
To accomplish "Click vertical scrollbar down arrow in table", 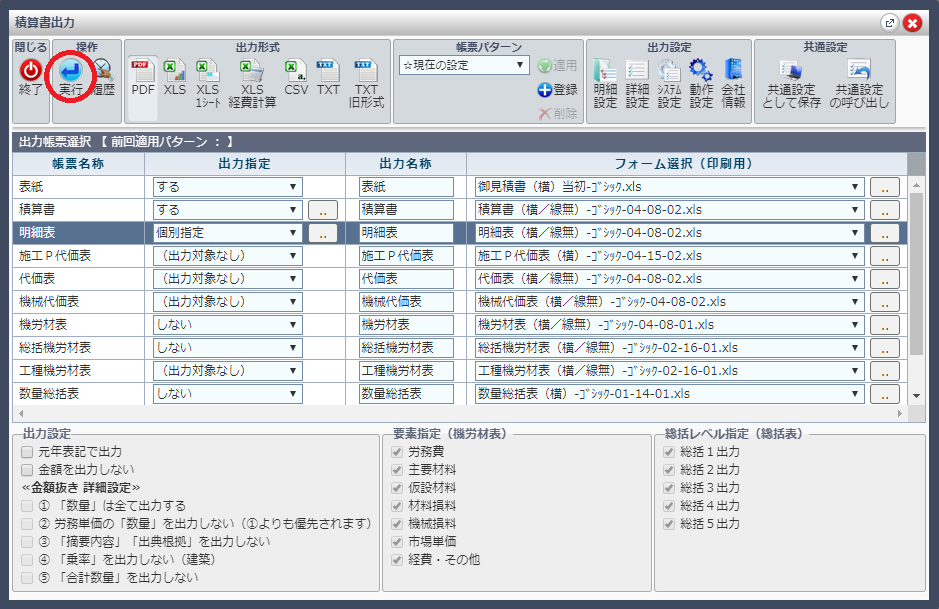I will (917, 396).
